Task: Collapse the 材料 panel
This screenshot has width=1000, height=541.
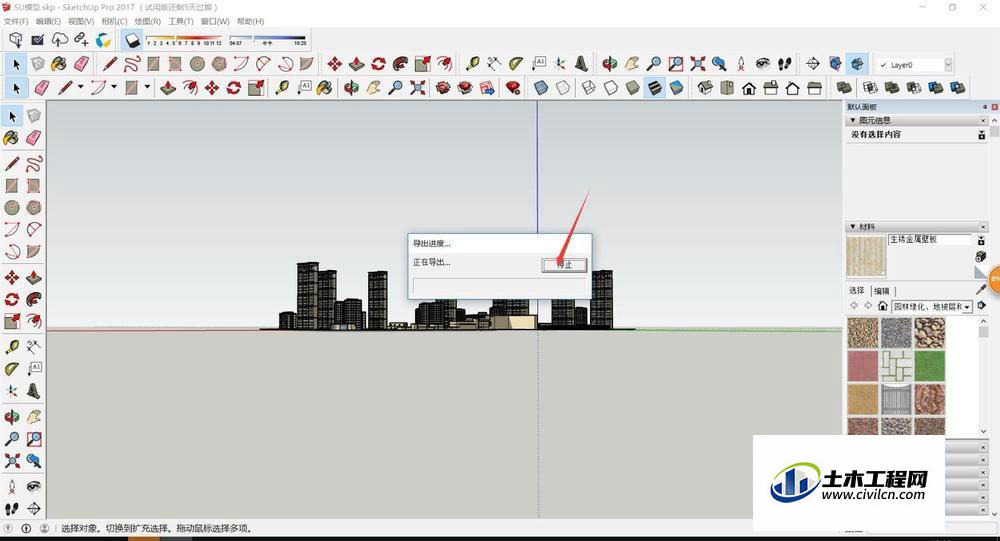Action: [853, 226]
